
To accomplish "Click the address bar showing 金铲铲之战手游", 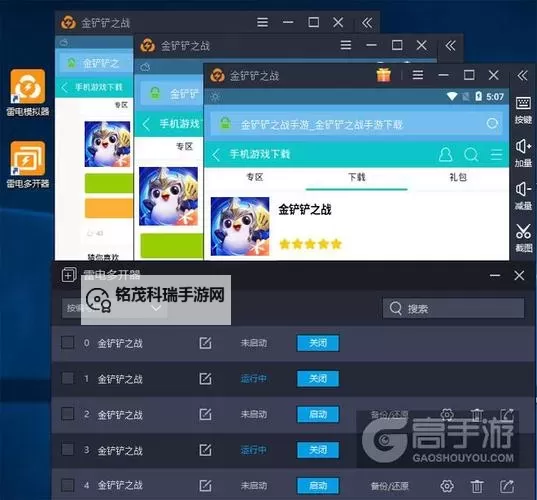I will pyautogui.click(x=356, y=124).
